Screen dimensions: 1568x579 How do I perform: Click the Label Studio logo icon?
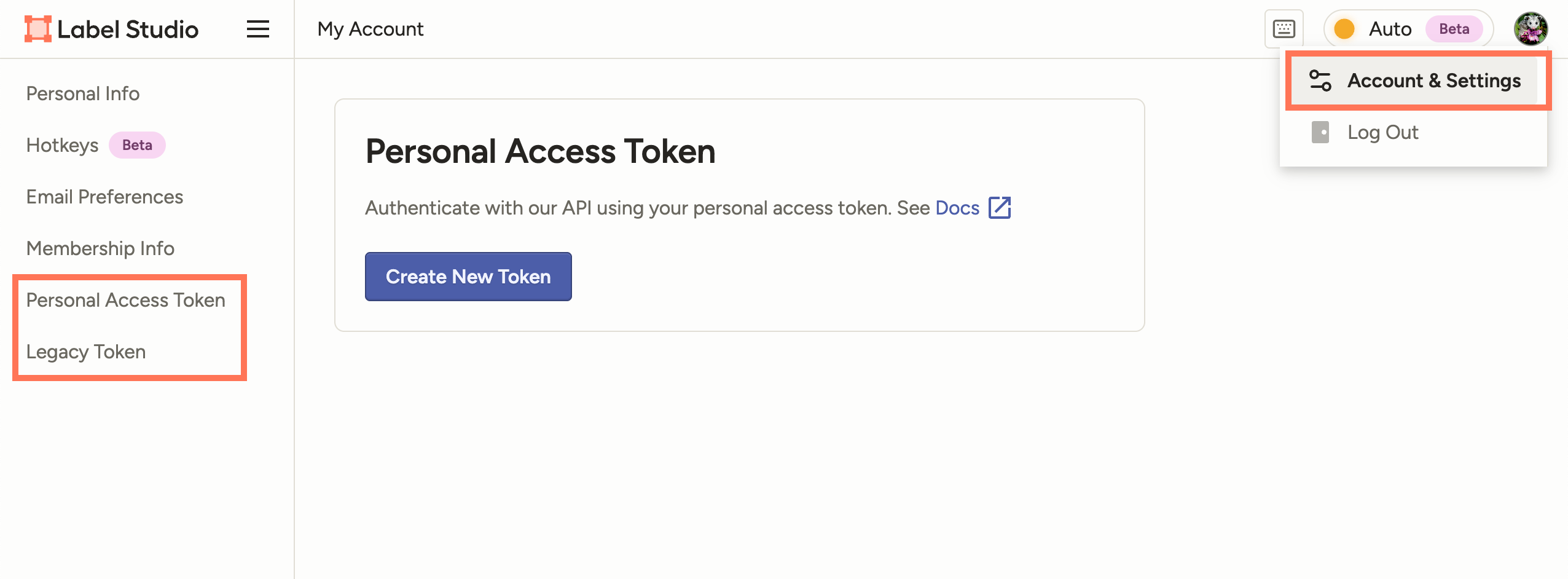(x=37, y=29)
